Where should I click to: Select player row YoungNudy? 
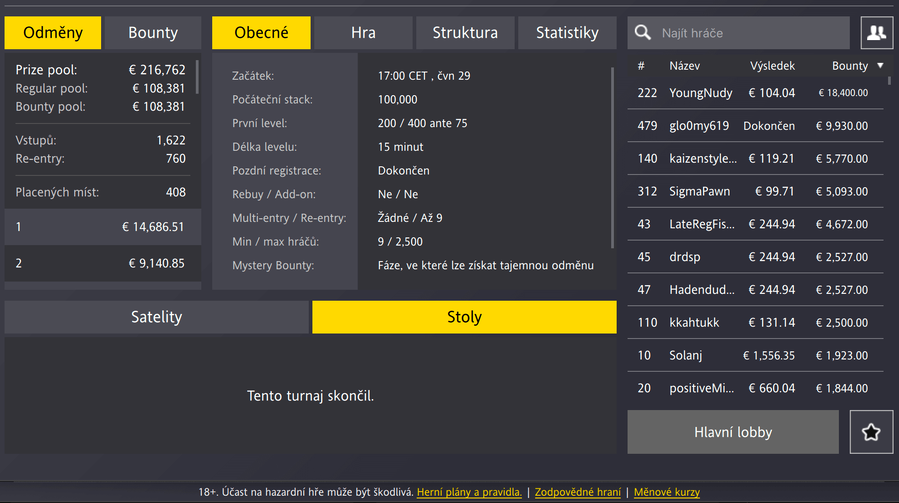coord(756,93)
